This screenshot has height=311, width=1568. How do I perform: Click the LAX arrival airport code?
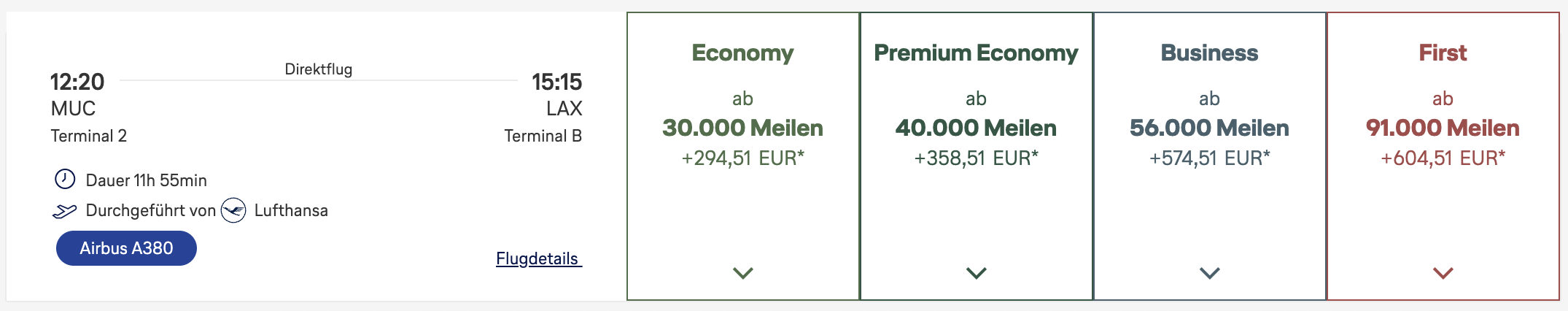pyautogui.click(x=564, y=109)
